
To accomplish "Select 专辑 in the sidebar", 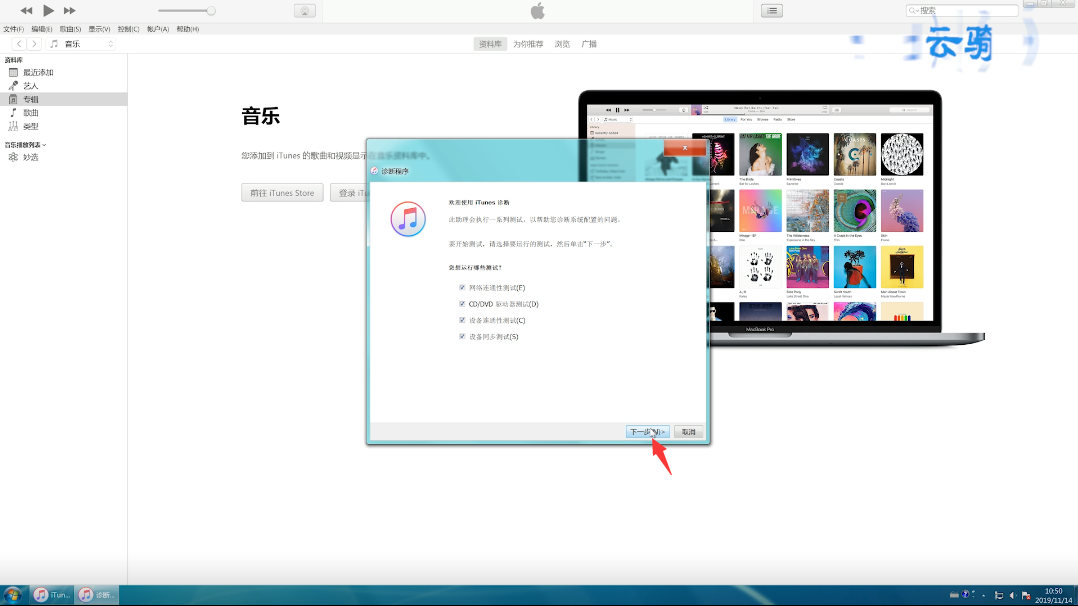I will [x=63, y=99].
